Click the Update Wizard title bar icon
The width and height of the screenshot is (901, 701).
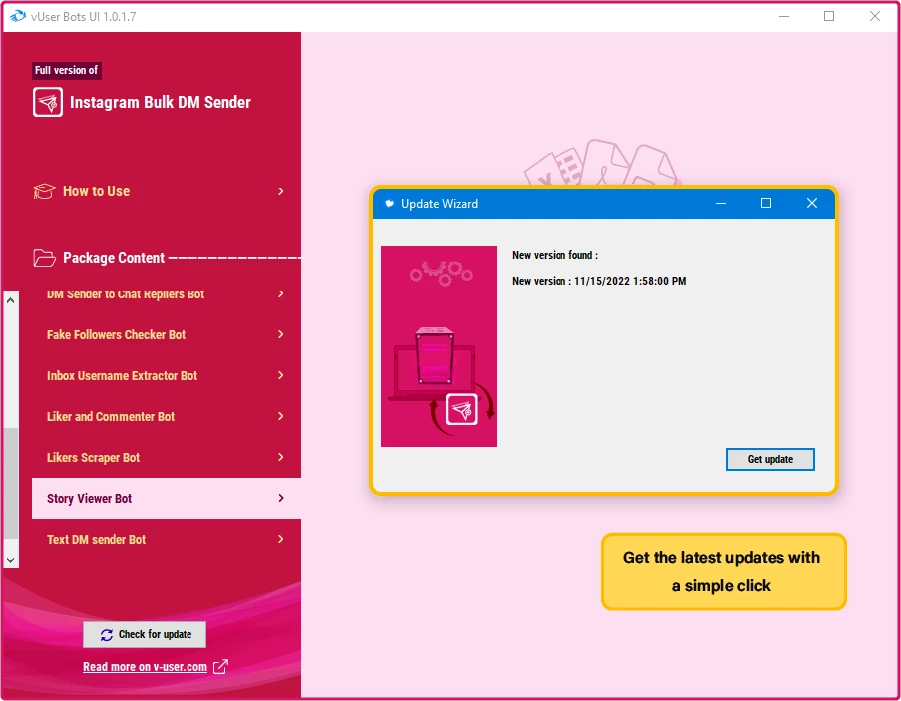click(x=389, y=203)
